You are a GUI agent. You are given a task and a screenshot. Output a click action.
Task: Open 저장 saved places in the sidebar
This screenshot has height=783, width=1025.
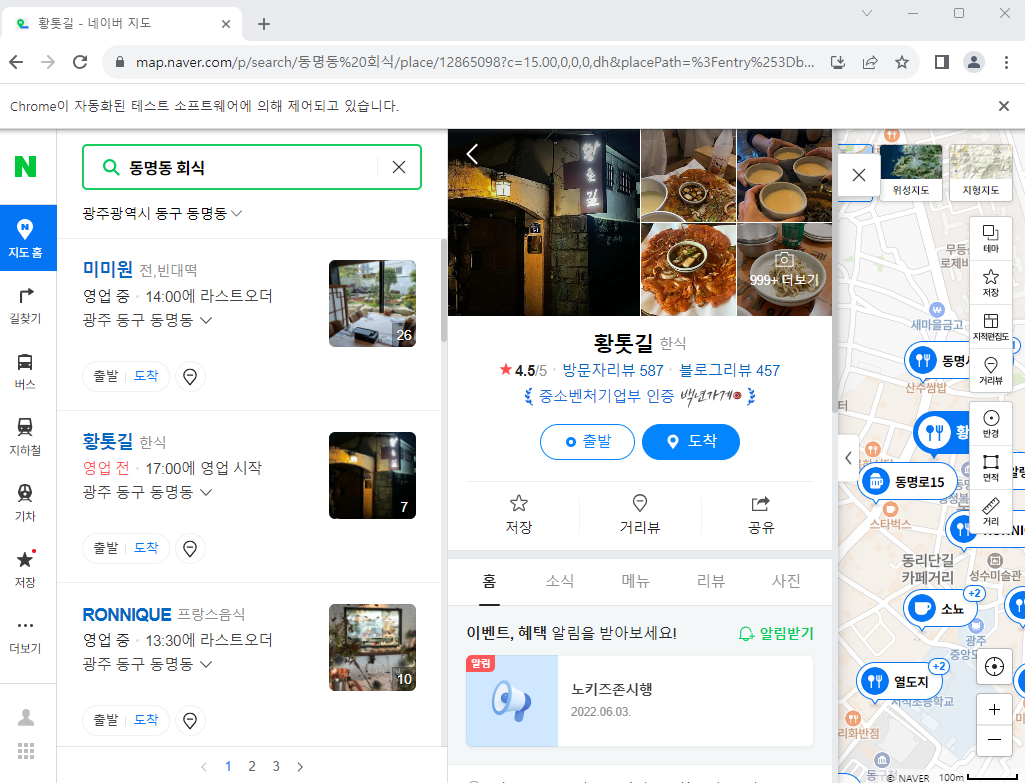click(x=25, y=569)
